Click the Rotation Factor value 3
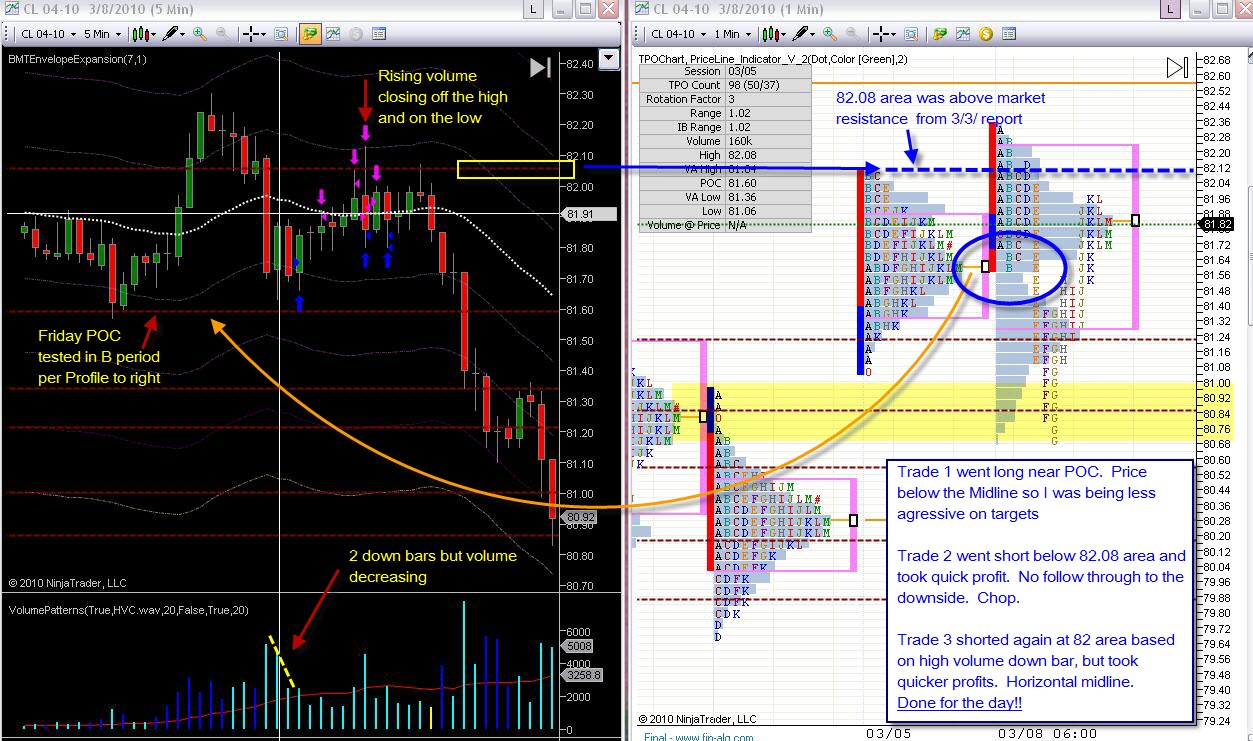1253x741 pixels. click(x=768, y=99)
